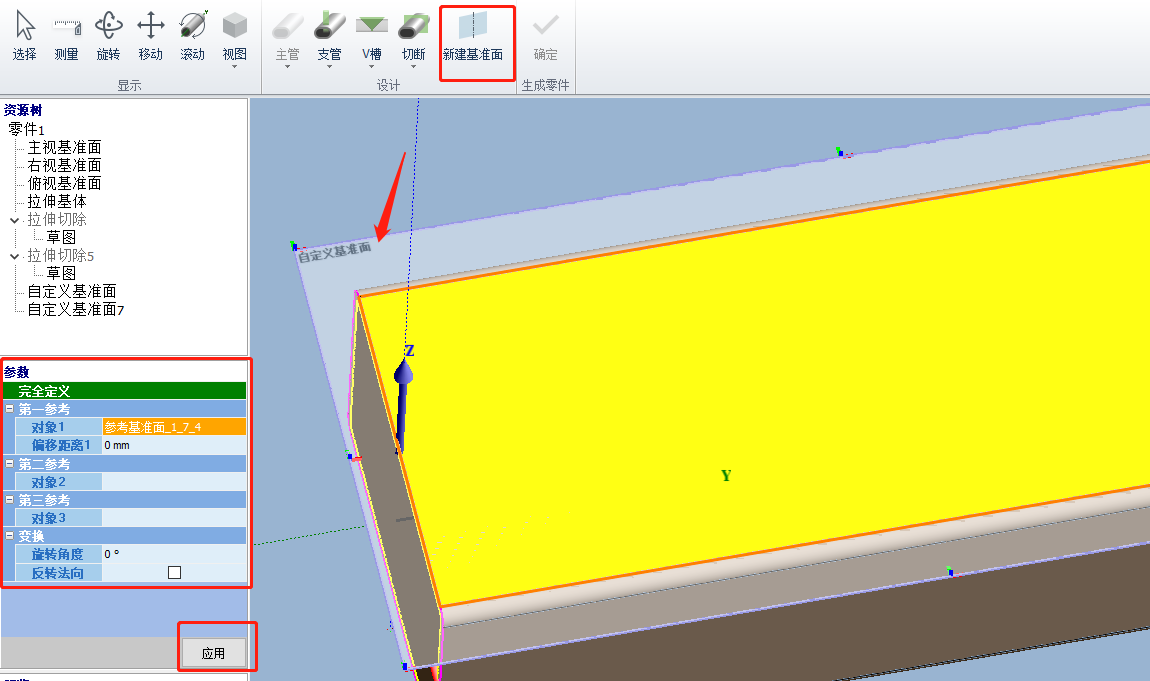Open the 视图 dropdown arrow
1150x681 pixels.
tap(234, 67)
